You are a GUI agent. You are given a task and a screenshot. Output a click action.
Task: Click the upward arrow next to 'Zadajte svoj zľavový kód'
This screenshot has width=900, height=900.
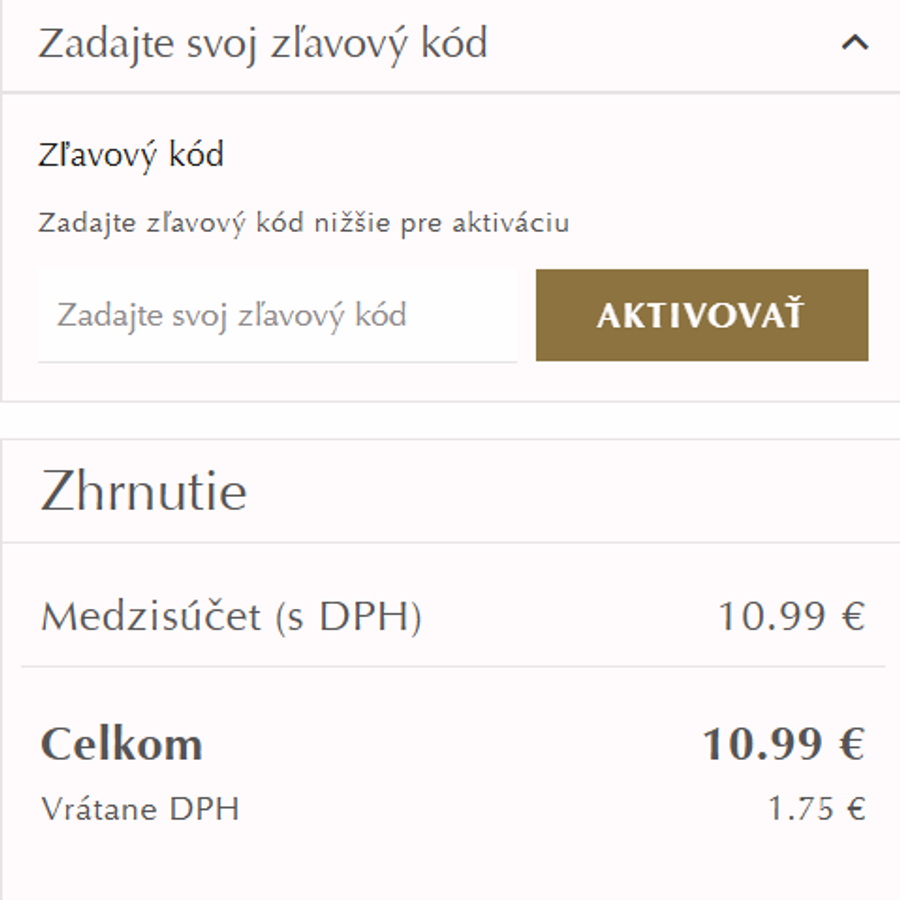point(853,44)
